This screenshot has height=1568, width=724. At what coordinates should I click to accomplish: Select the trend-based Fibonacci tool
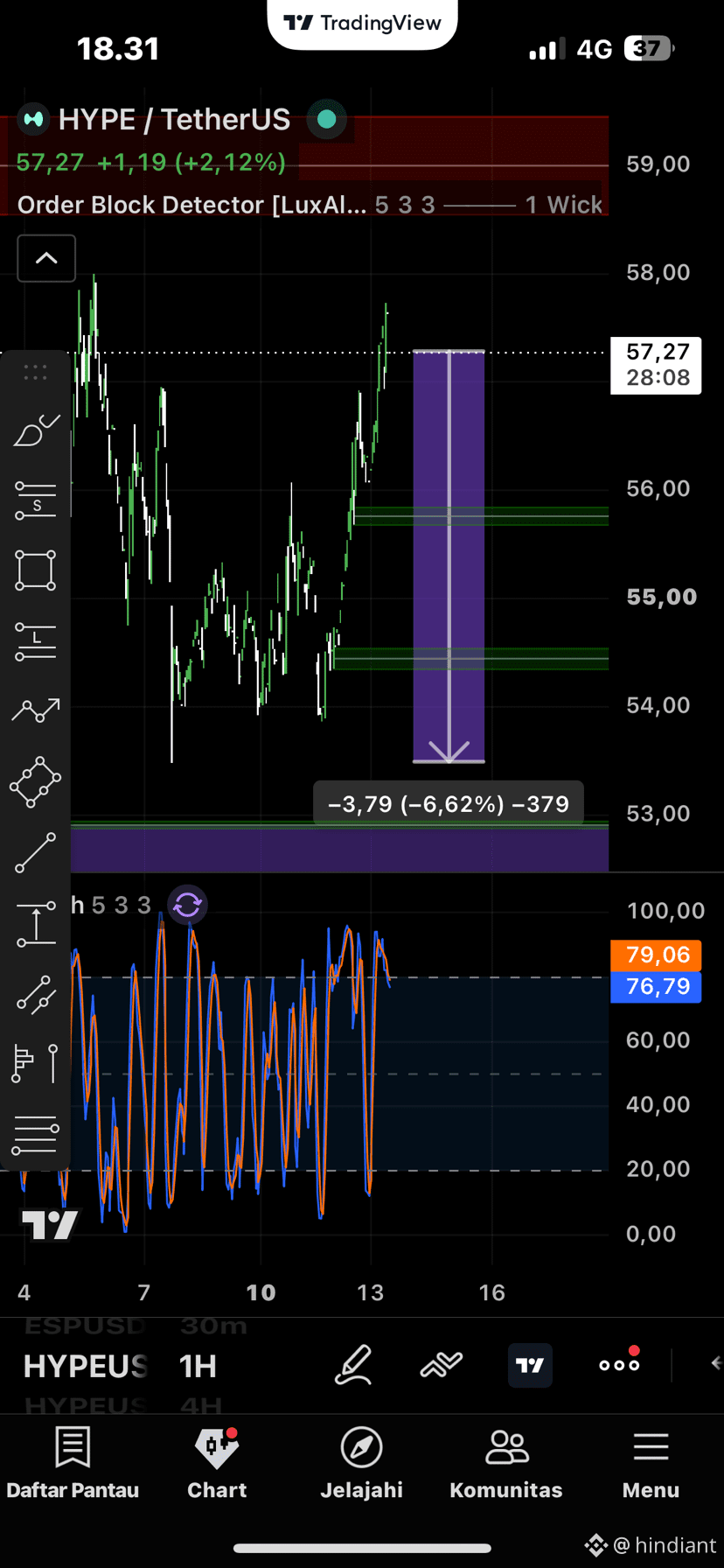point(36,994)
